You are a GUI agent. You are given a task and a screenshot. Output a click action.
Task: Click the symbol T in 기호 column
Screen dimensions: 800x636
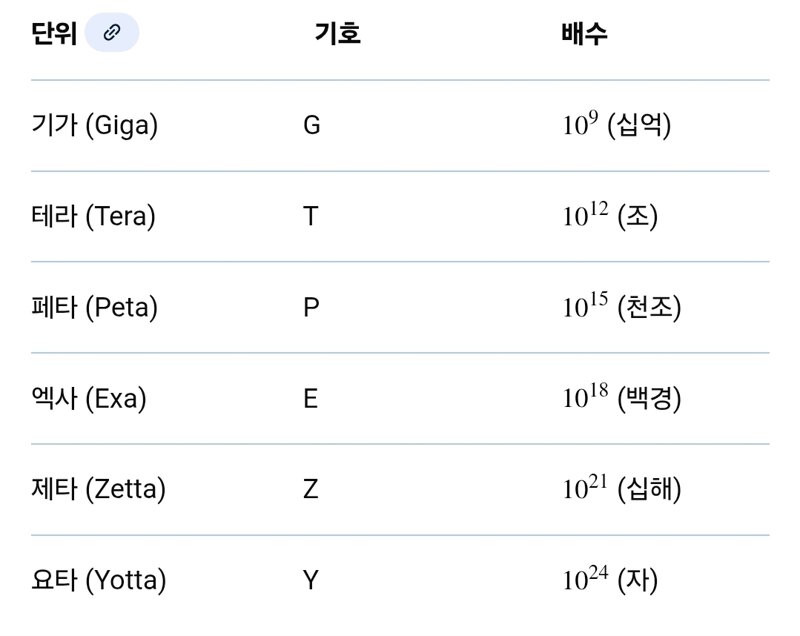pos(310,217)
